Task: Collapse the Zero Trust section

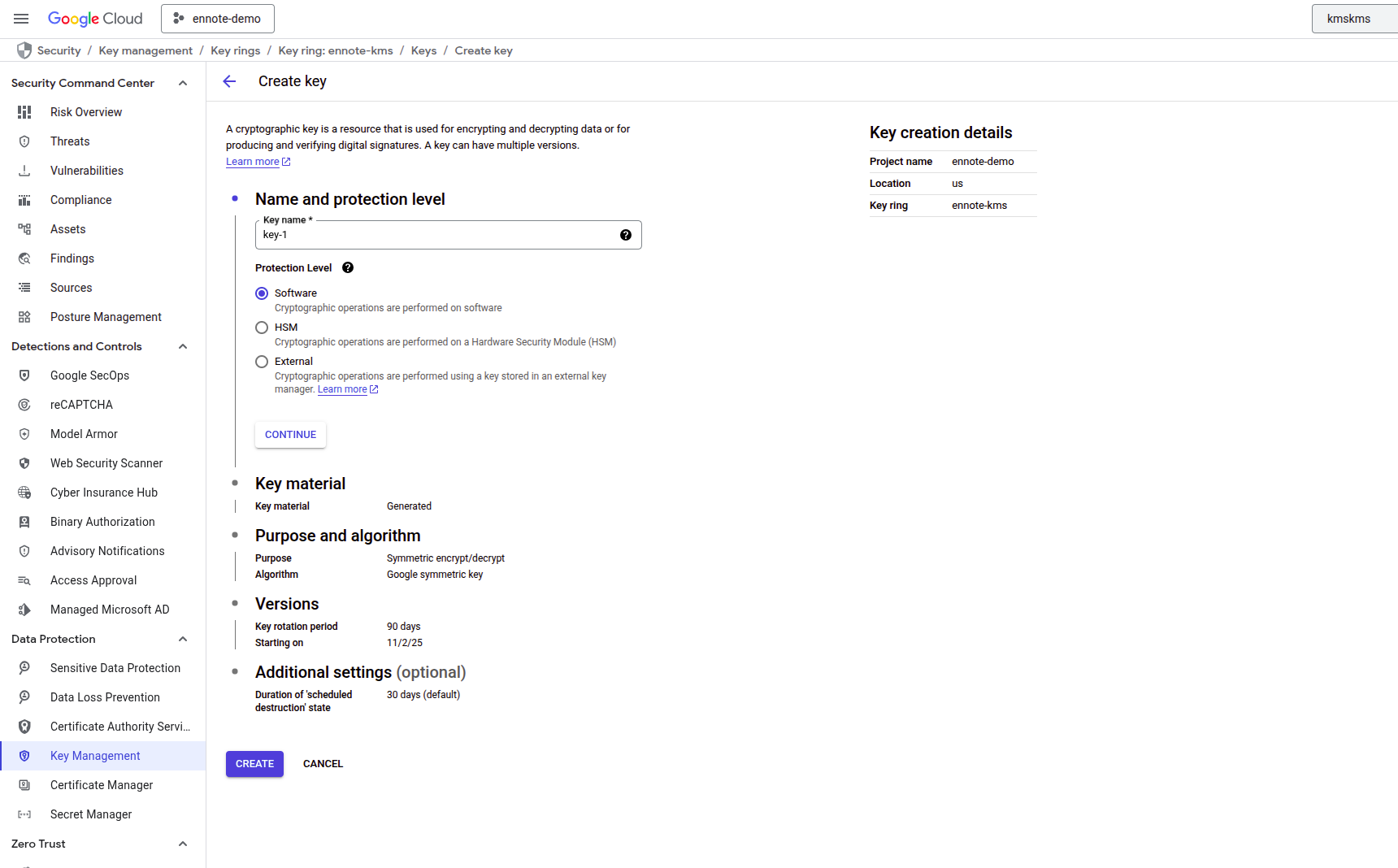Action: 183,844
